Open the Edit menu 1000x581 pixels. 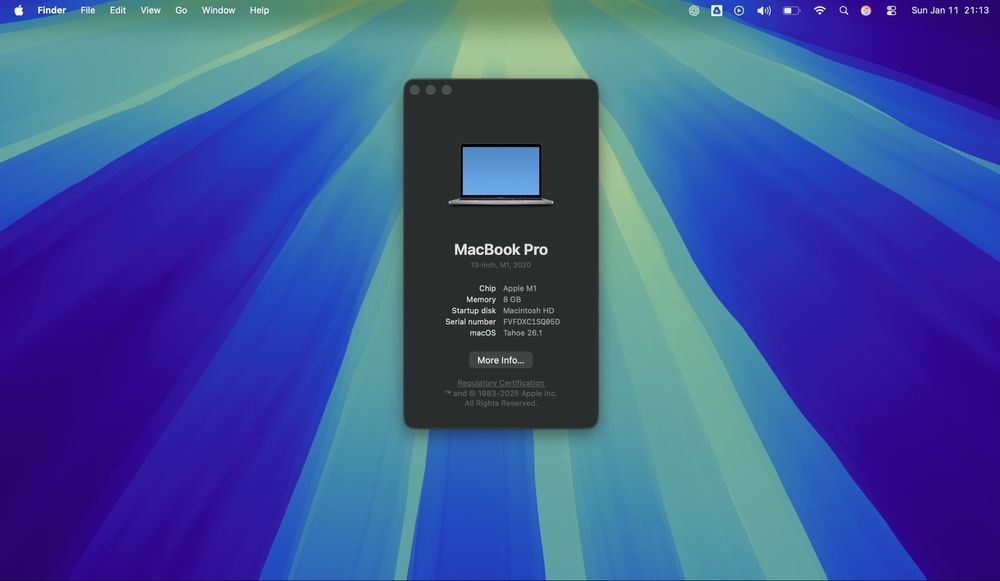[117, 10]
